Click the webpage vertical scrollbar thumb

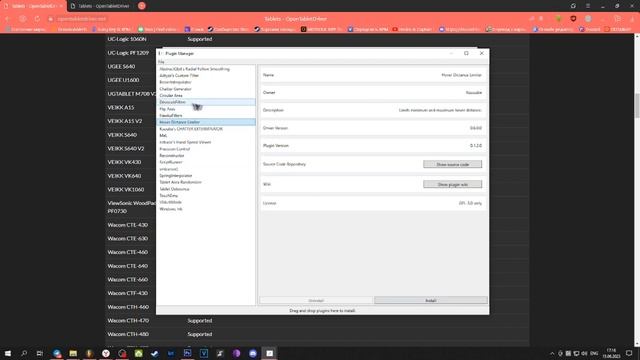tap(637, 105)
